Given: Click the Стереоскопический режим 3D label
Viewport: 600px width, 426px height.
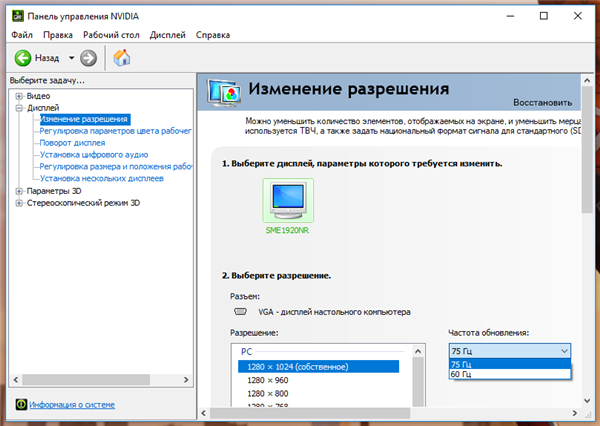Looking at the screenshot, I should tap(83, 203).
